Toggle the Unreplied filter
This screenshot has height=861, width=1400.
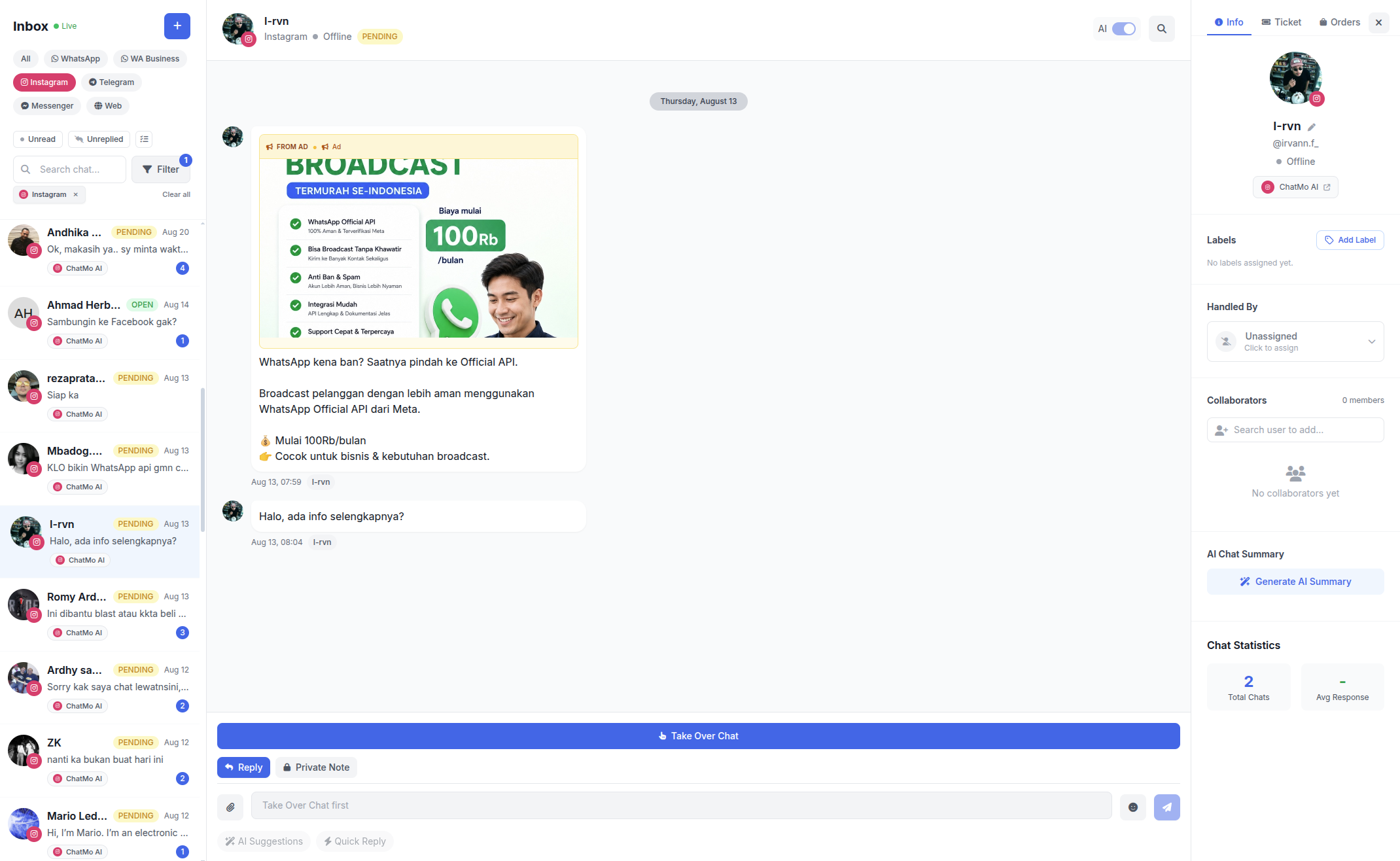click(99, 139)
